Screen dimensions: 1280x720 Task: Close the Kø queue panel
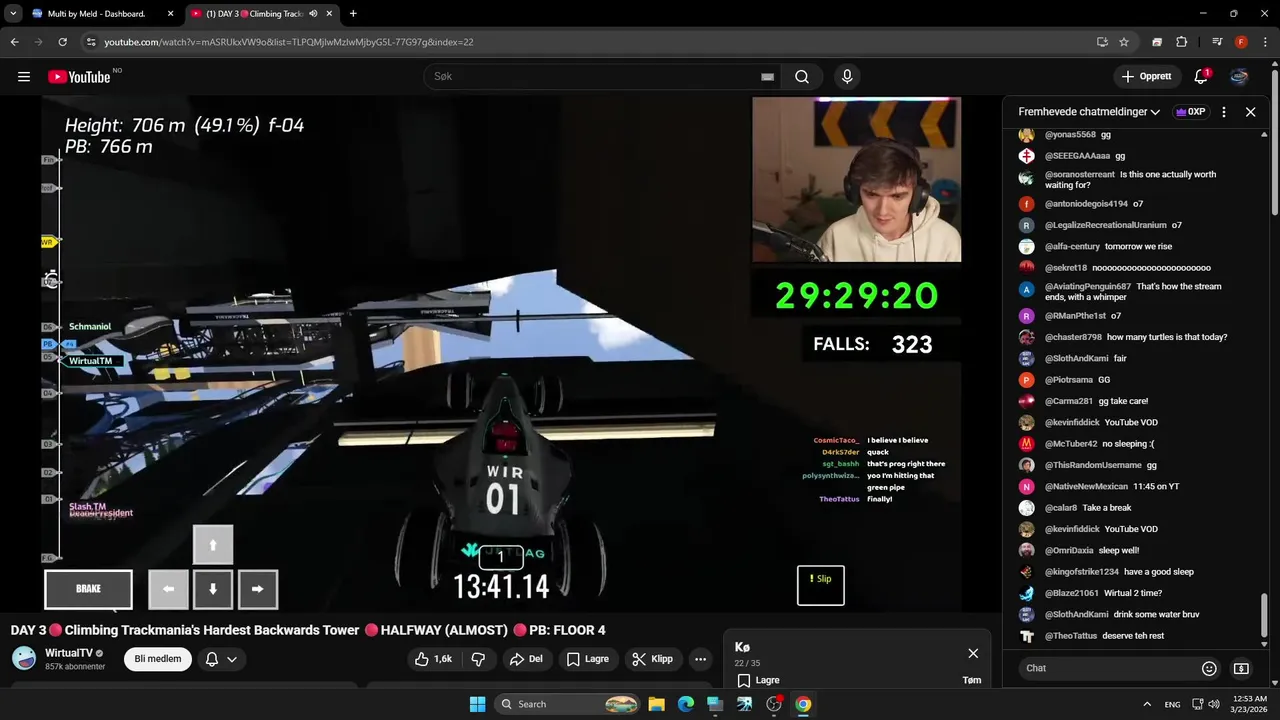click(973, 653)
